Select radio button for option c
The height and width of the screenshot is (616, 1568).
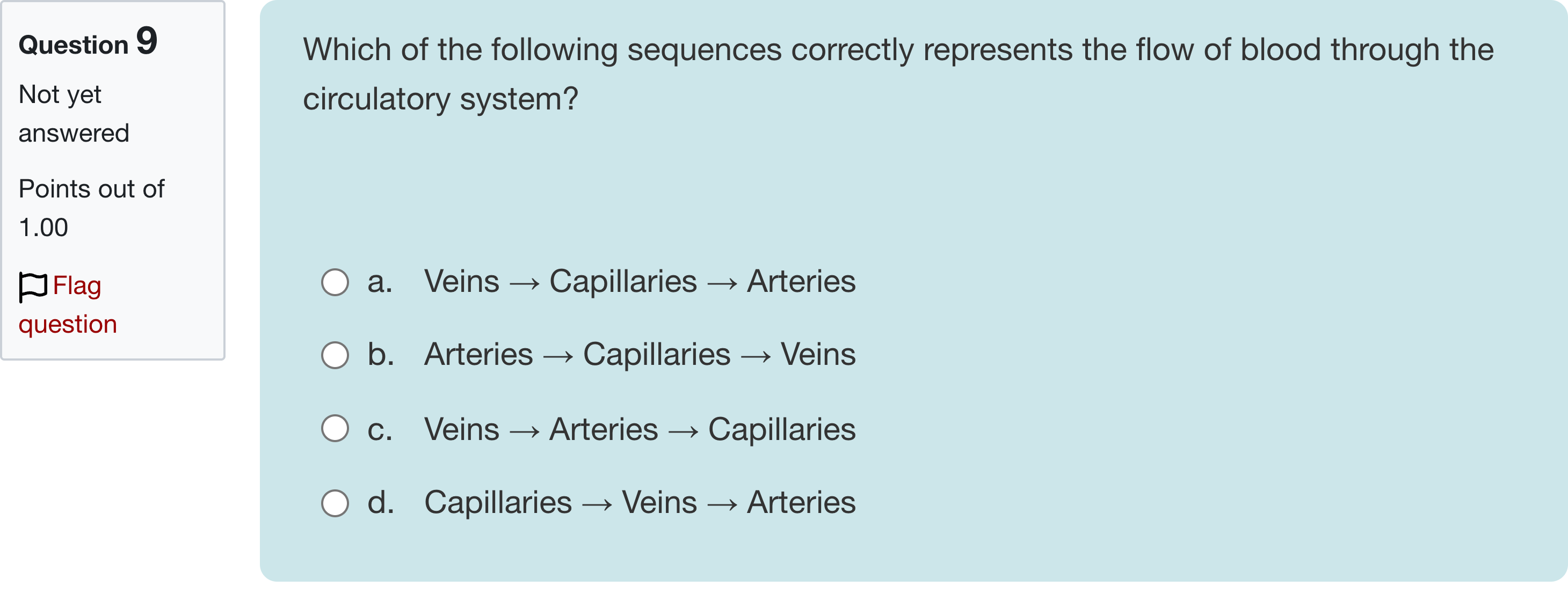(335, 429)
